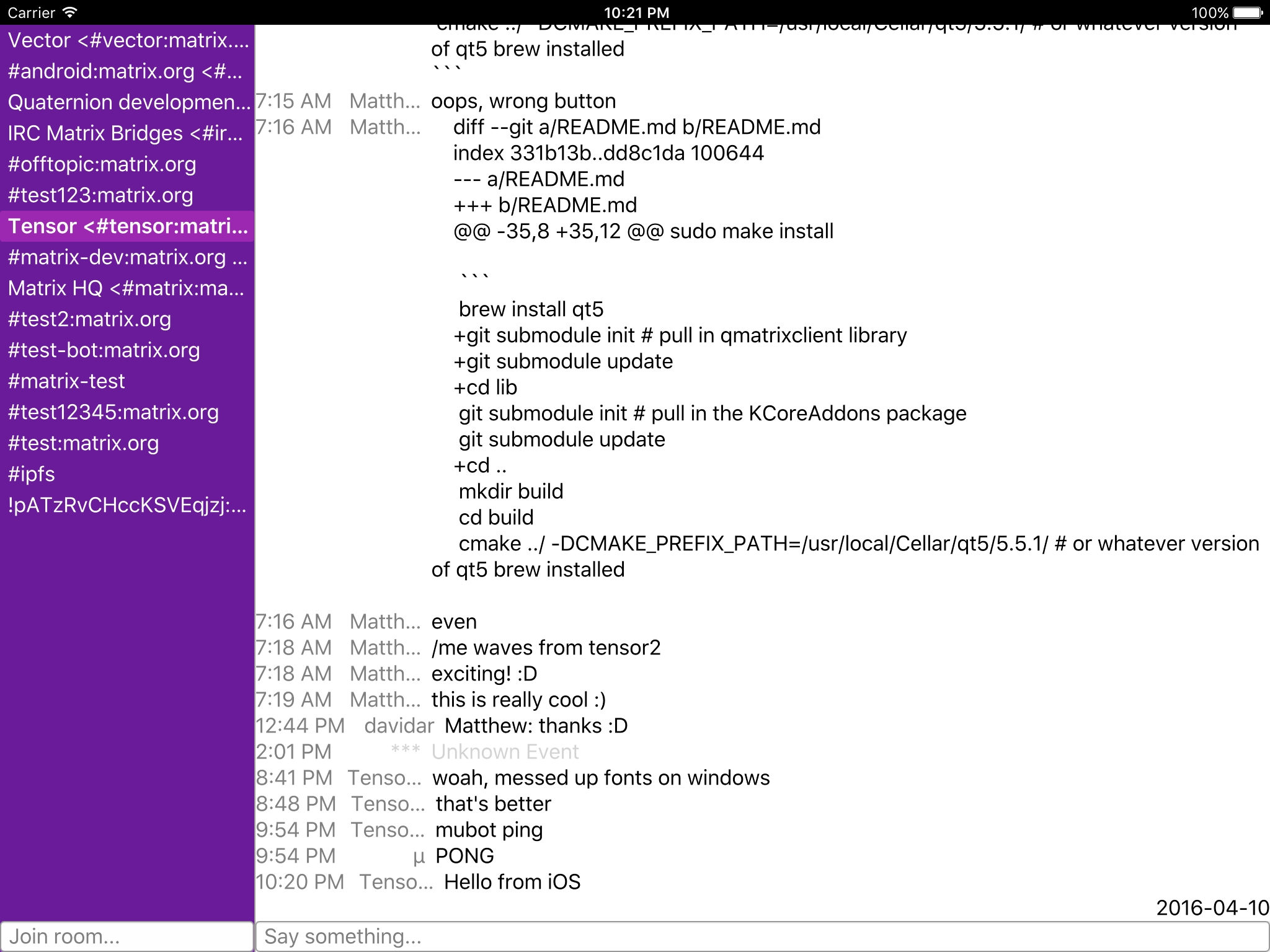1270x952 pixels.
Task: Click the Hello from iOS message
Action: (x=512, y=882)
